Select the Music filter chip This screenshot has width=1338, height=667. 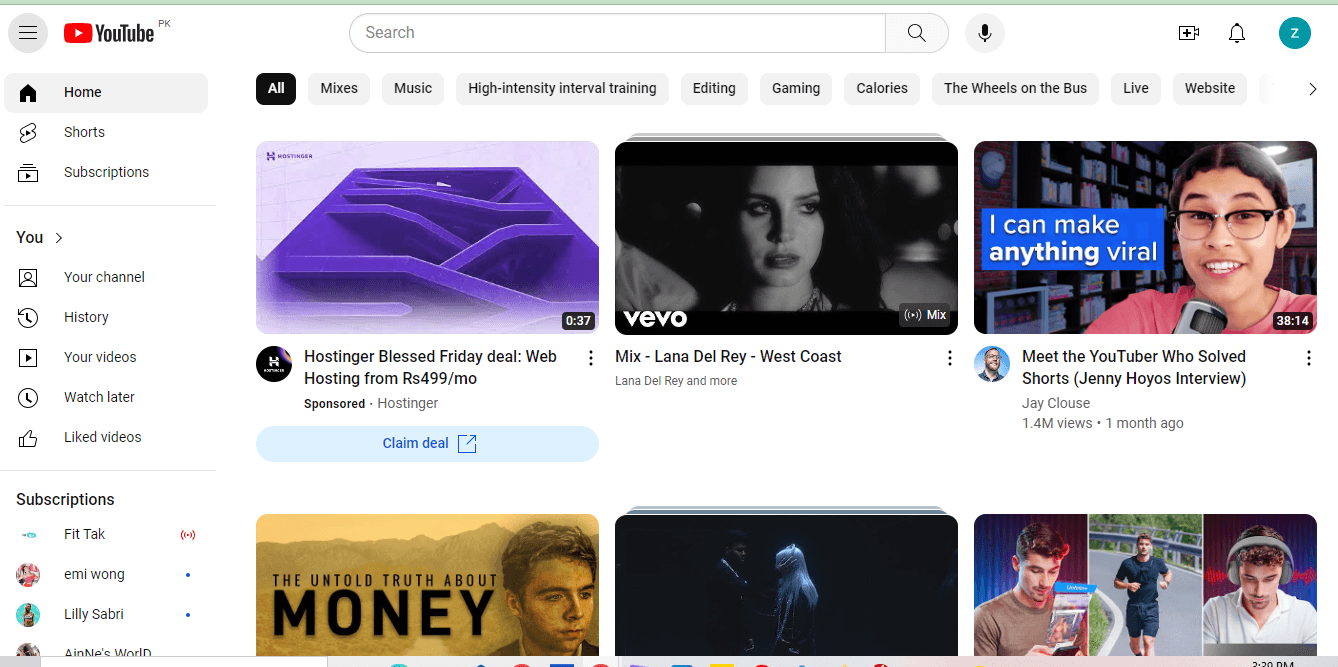413,88
